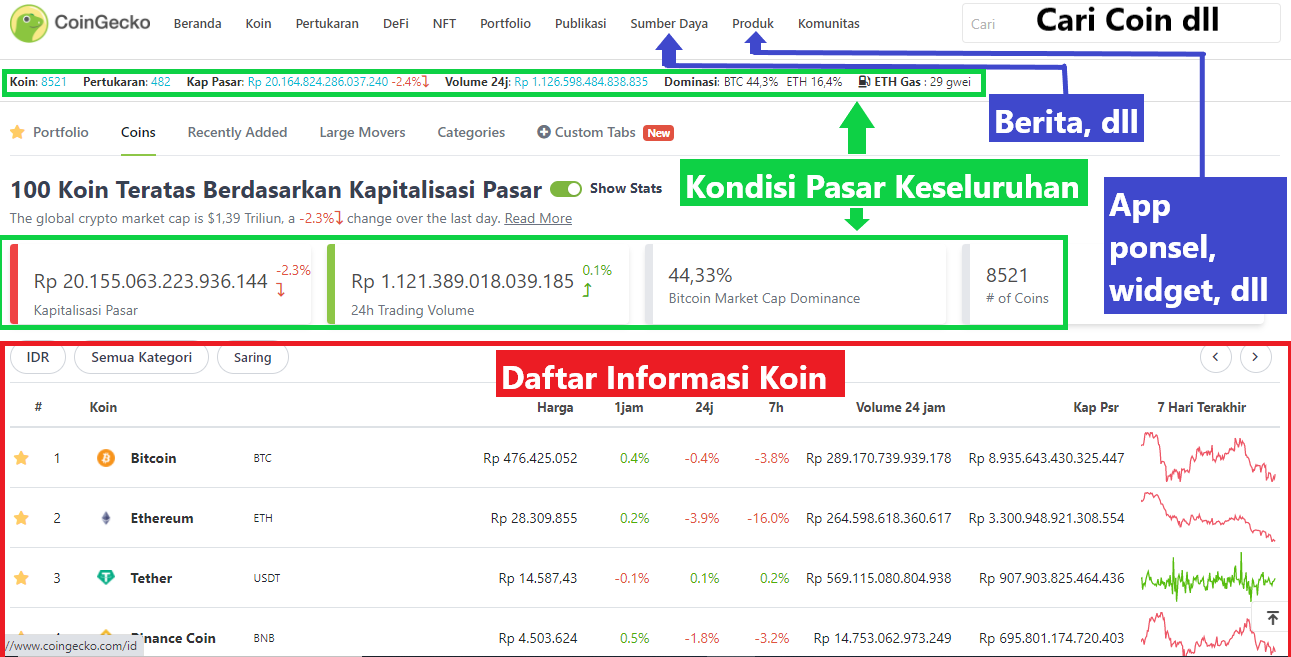This screenshot has height=657, width=1291.
Task: Click Ethereum's 7-day sparkline chart
Action: [x=1208, y=518]
